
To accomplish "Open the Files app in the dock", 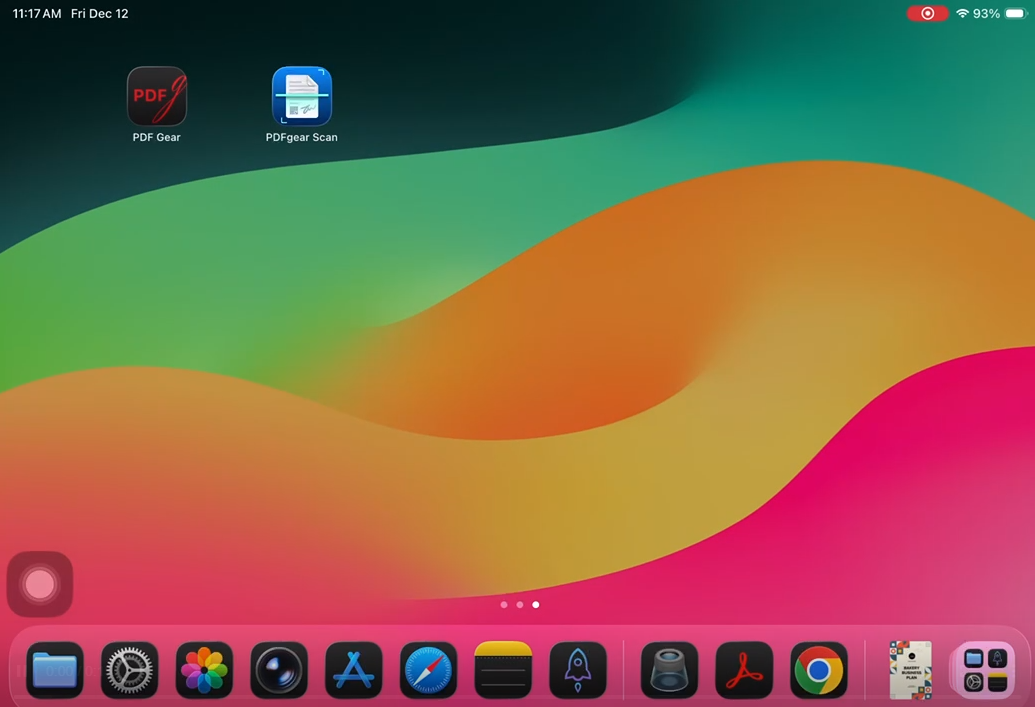I will click(x=55, y=670).
